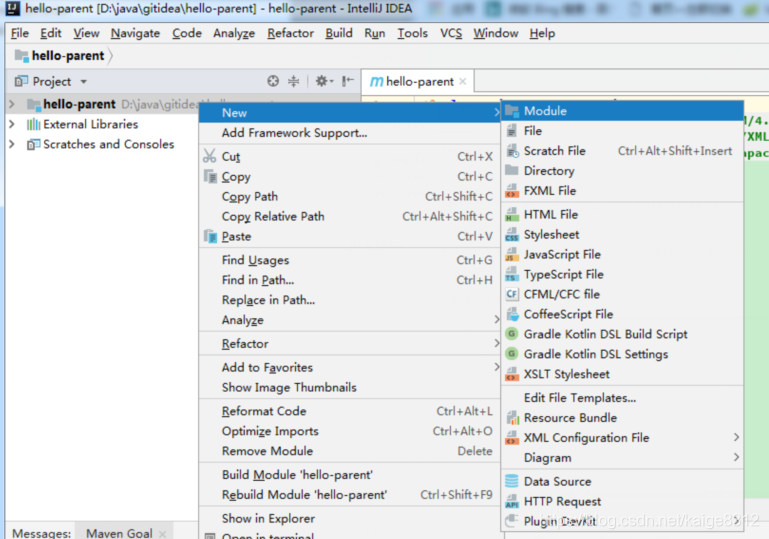
Task: Click the Copy icon in context menu
Action: coord(210,177)
